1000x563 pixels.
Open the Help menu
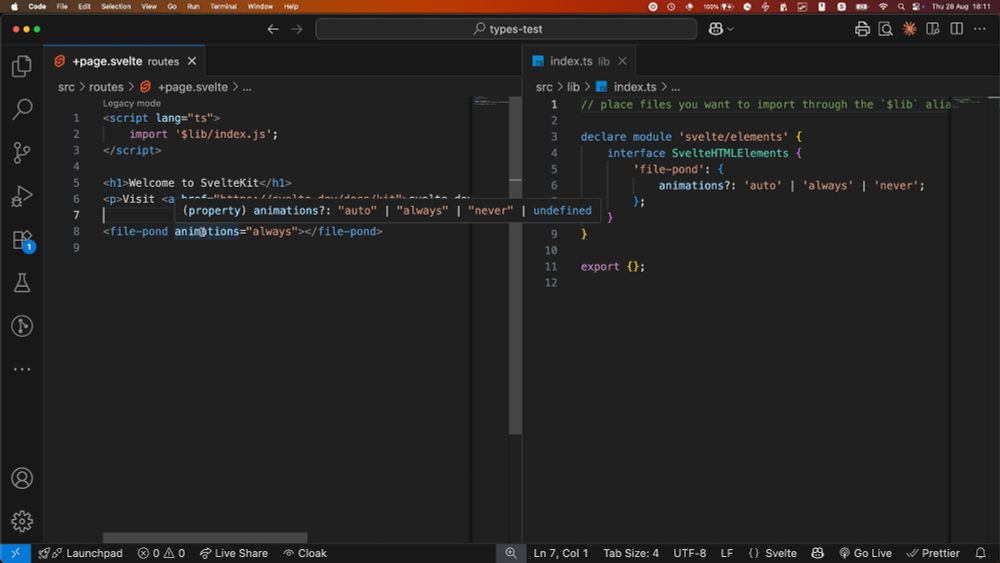click(291, 6)
